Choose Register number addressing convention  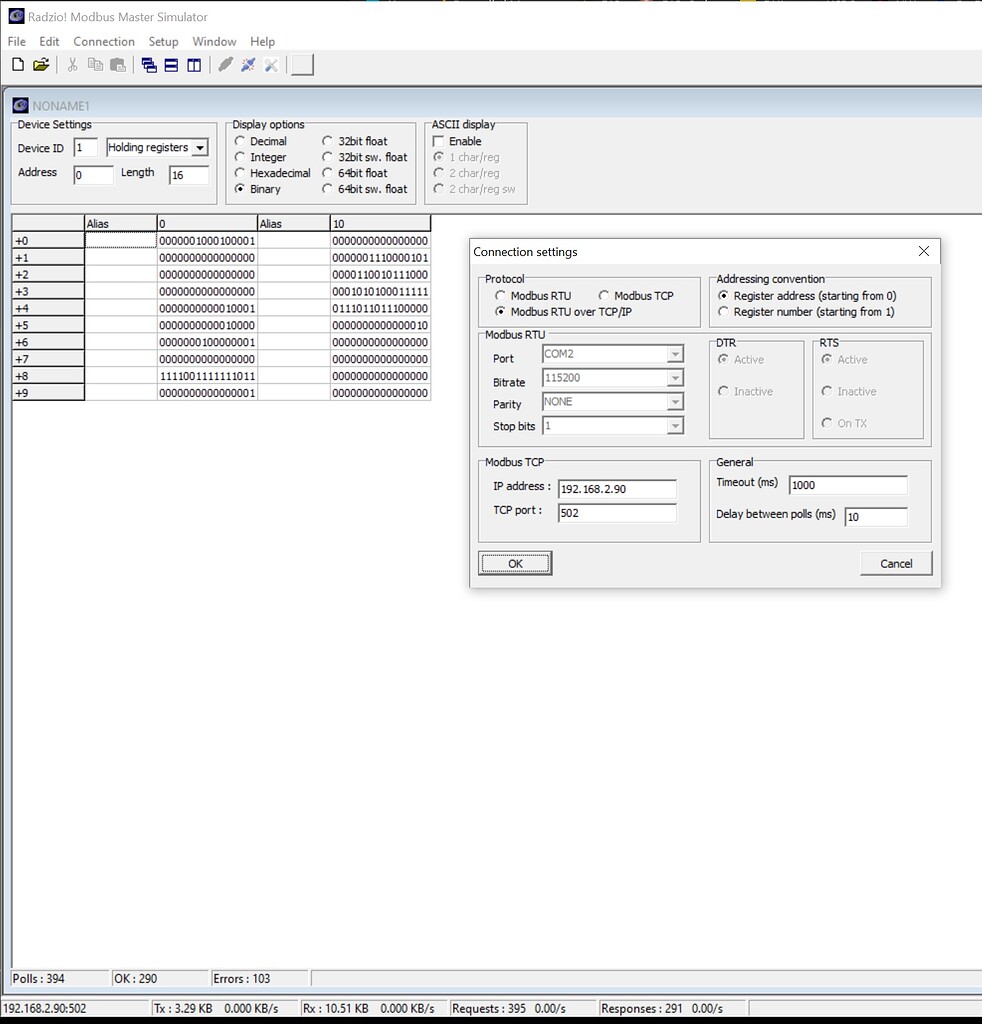[722, 311]
